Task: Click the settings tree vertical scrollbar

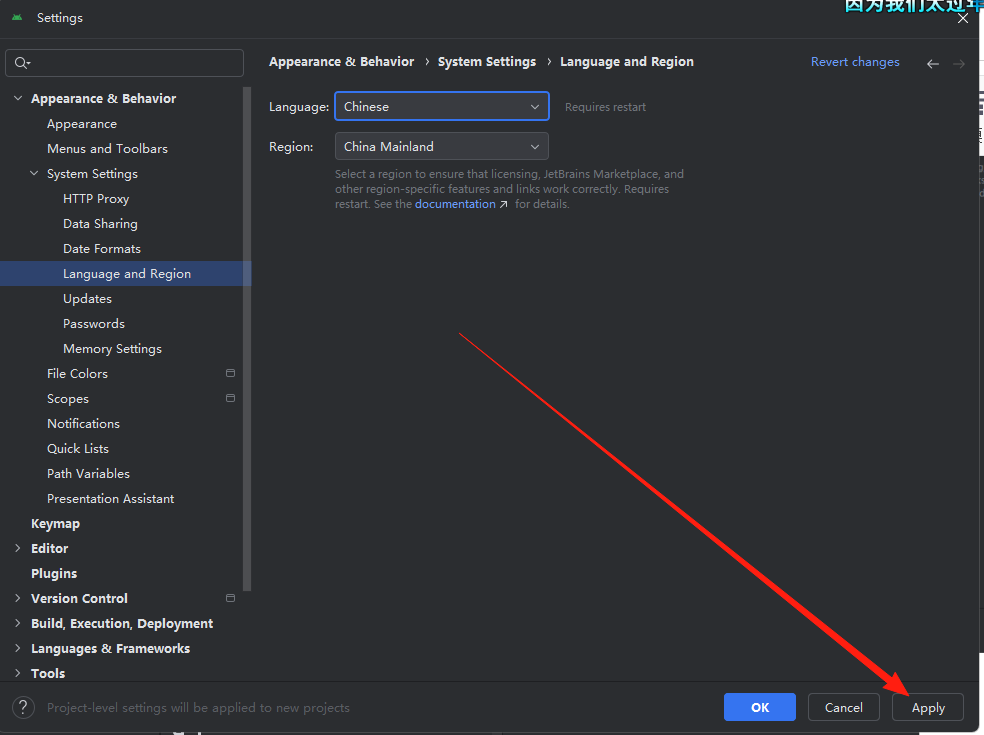Action: click(247, 339)
